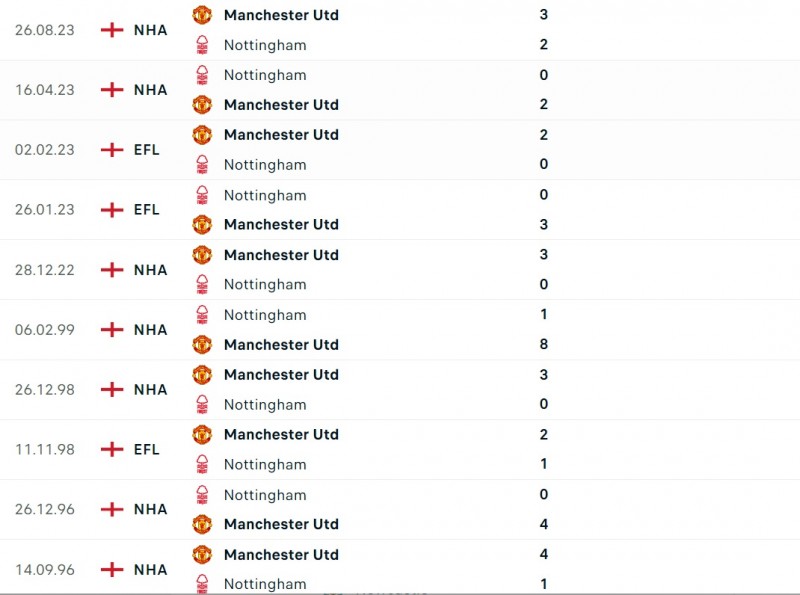Select Manchester Utd name in 06.02.99 match

[281, 345]
